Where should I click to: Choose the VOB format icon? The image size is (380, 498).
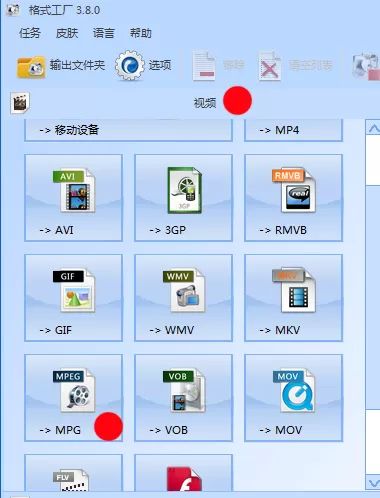tap(184, 390)
